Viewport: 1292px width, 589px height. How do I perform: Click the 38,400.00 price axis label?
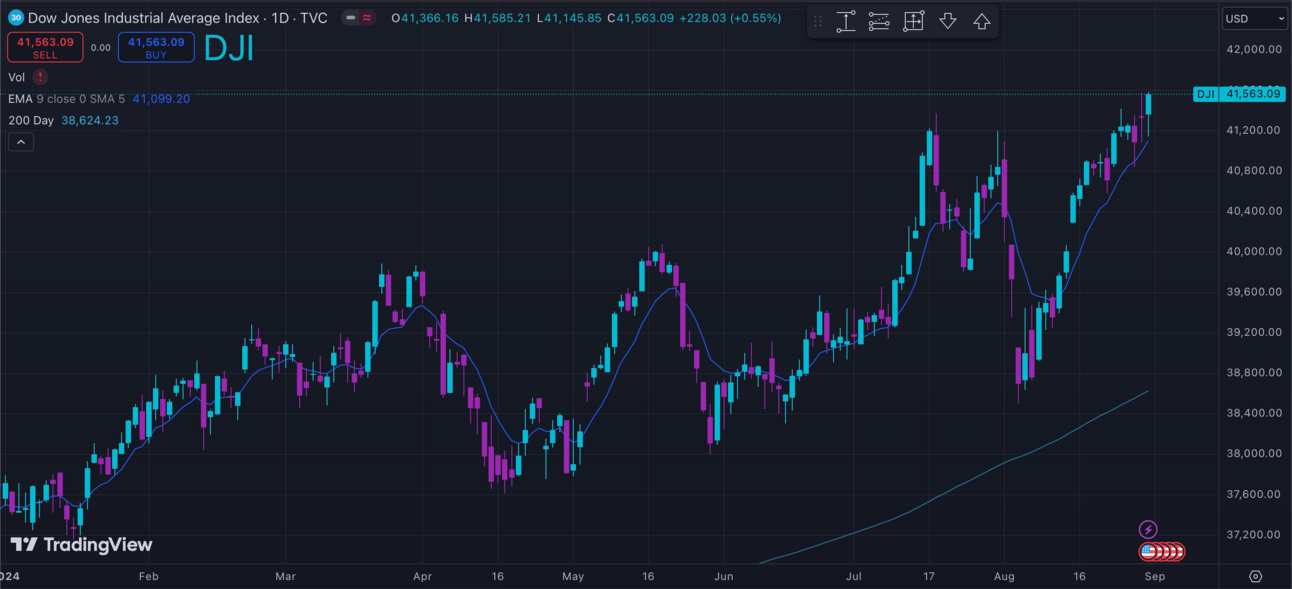1253,413
